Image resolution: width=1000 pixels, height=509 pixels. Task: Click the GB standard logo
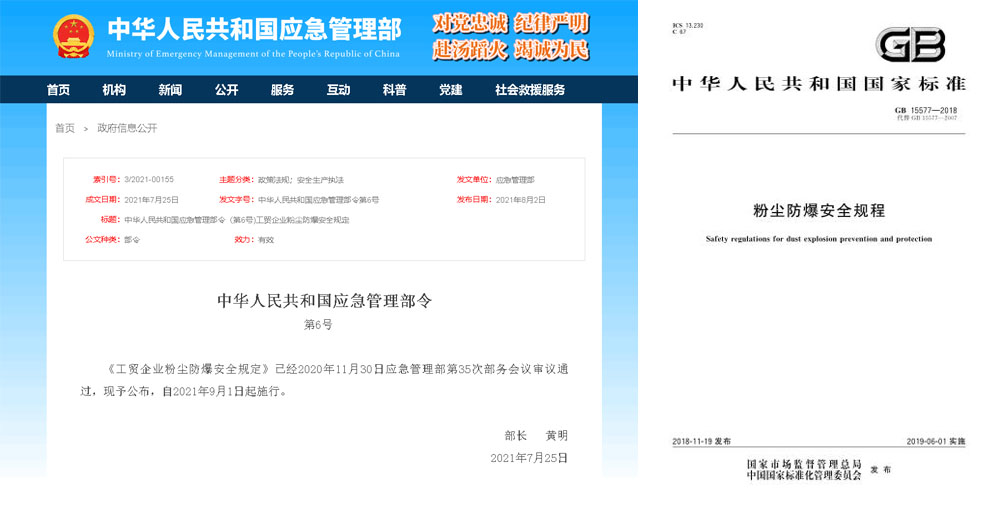pos(910,45)
